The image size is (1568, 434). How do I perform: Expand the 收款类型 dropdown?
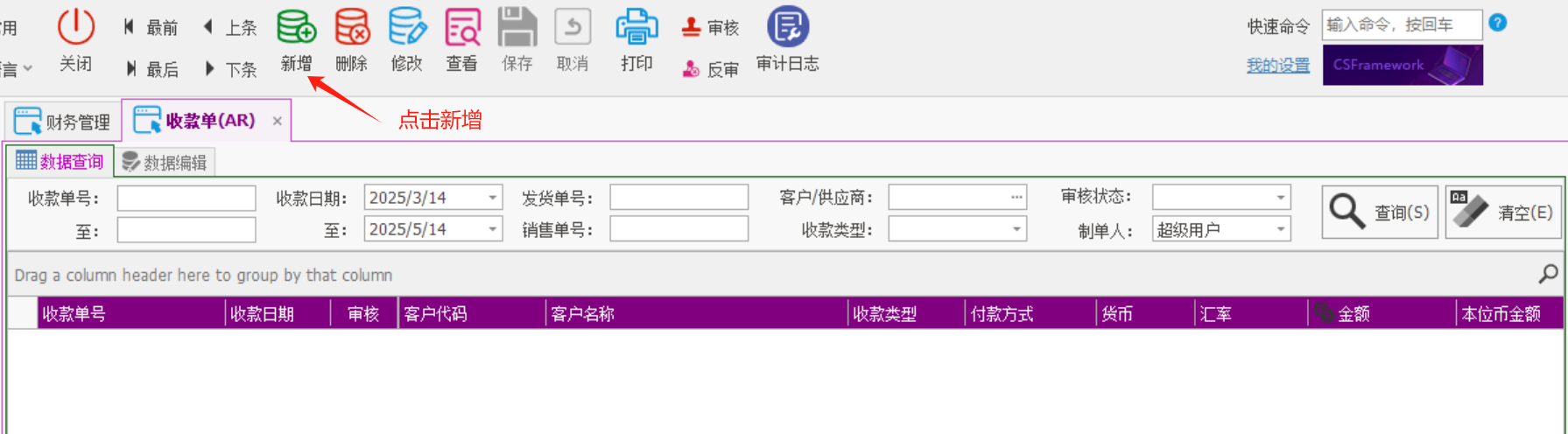coord(1016,229)
